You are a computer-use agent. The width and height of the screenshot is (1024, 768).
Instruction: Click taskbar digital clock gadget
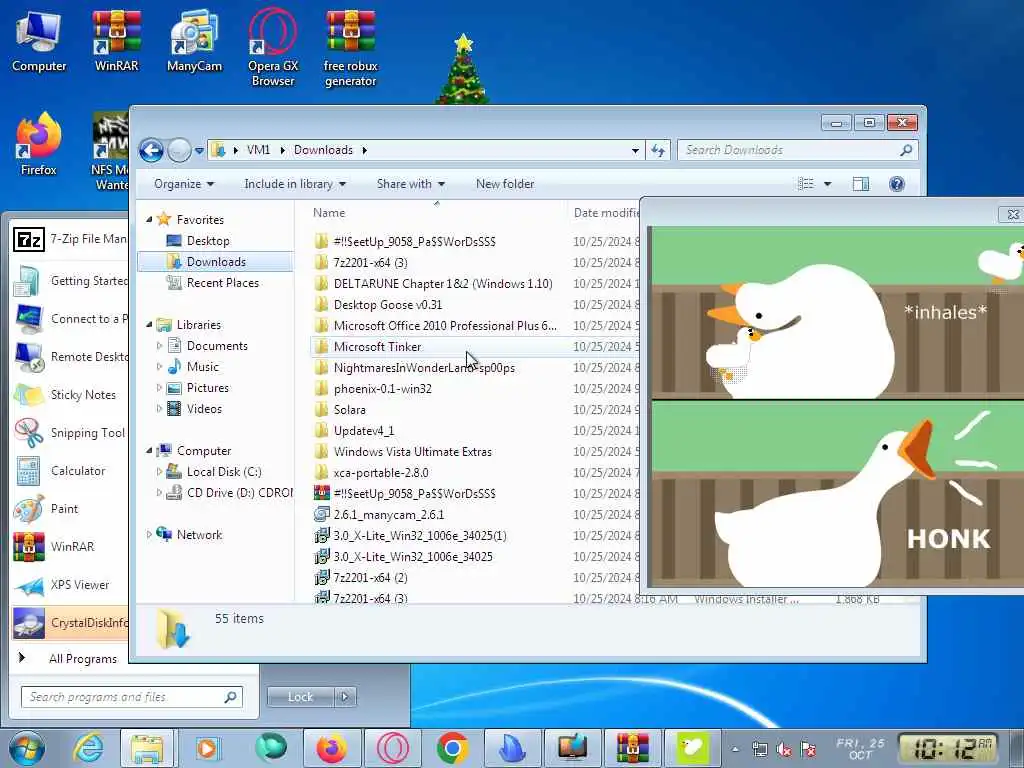tap(948, 748)
